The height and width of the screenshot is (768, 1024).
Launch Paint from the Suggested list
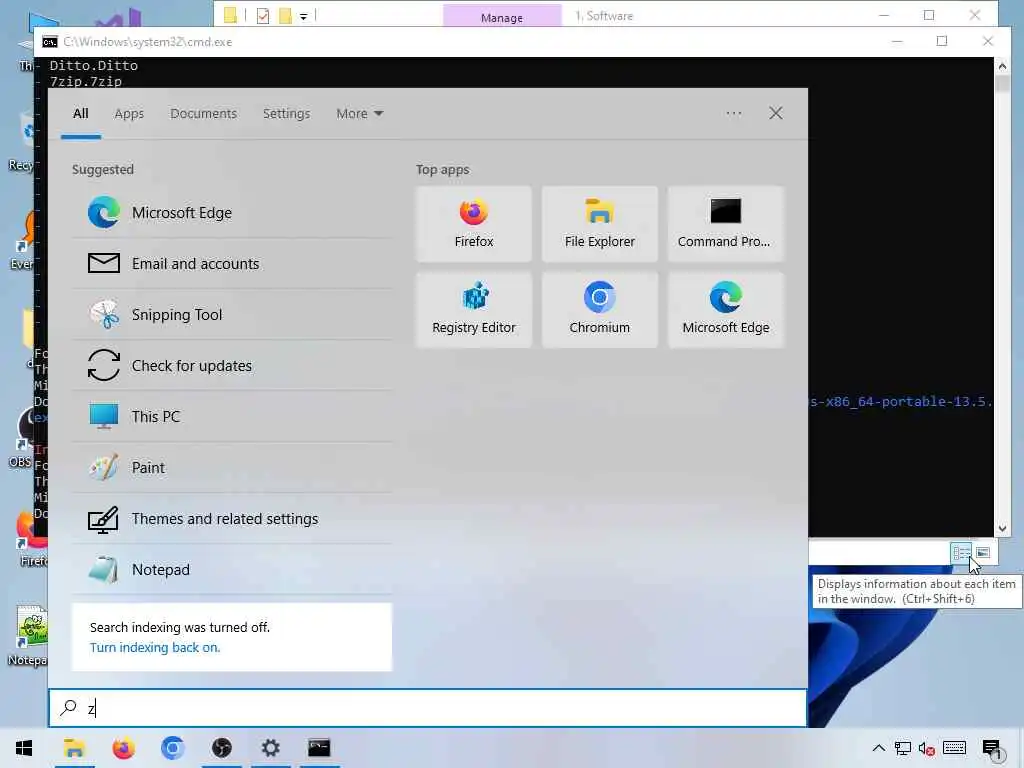coord(232,468)
